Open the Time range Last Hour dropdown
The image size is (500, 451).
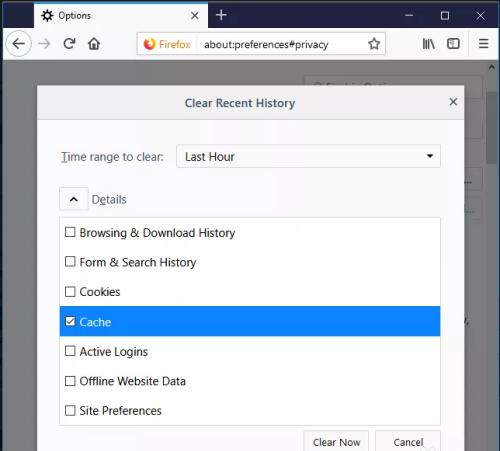tap(308, 156)
